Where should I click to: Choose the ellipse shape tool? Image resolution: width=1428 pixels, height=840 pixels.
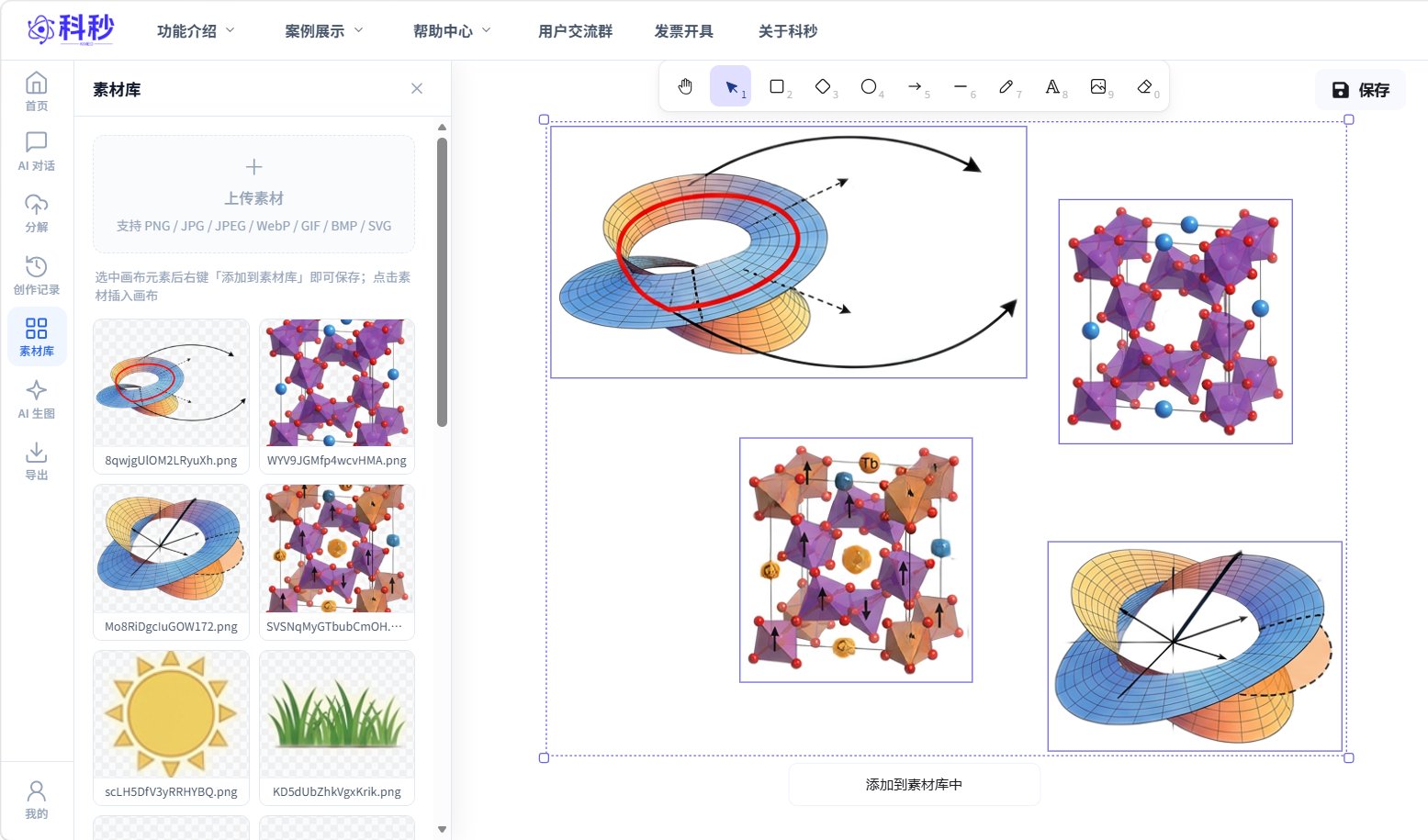[x=869, y=86]
